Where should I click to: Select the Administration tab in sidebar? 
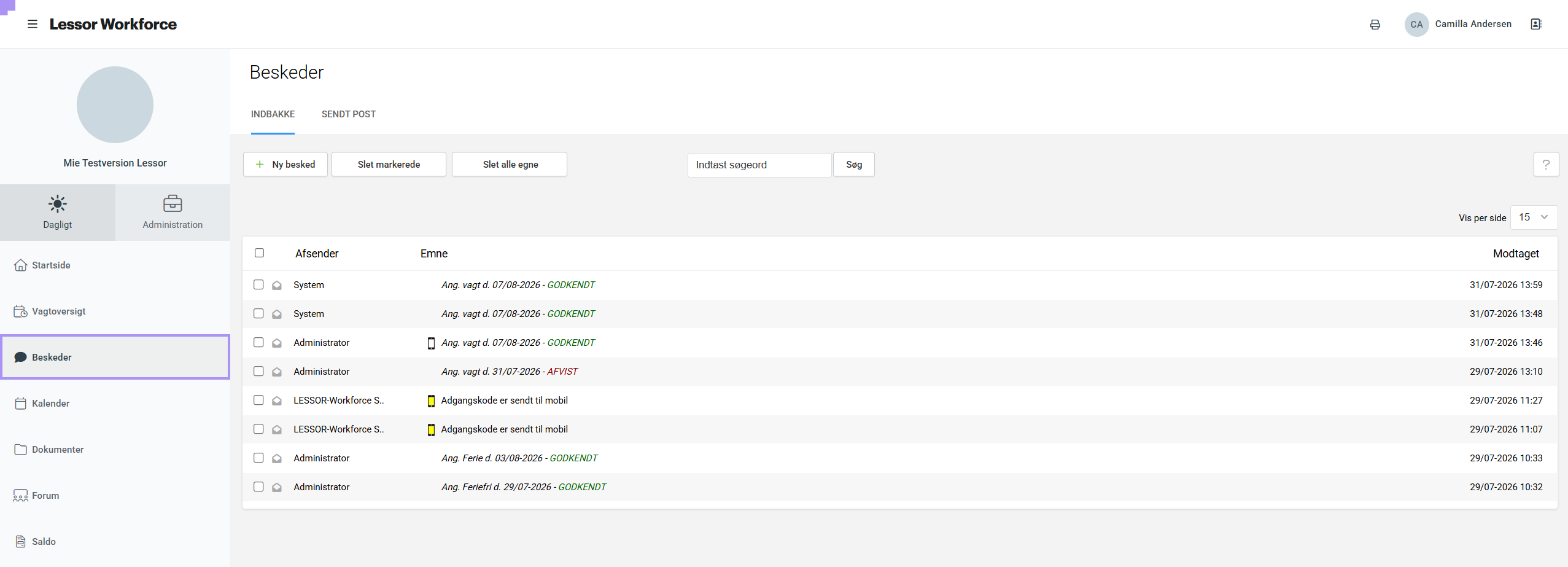tap(173, 213)
